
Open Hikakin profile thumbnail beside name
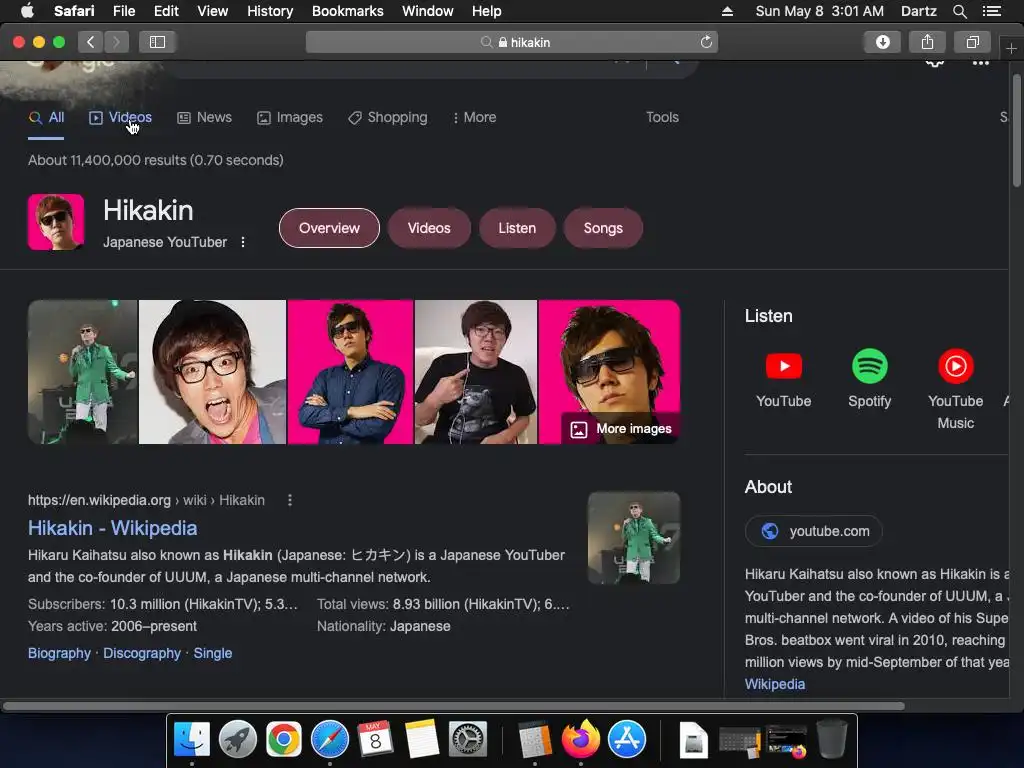[x=56, y=222]
